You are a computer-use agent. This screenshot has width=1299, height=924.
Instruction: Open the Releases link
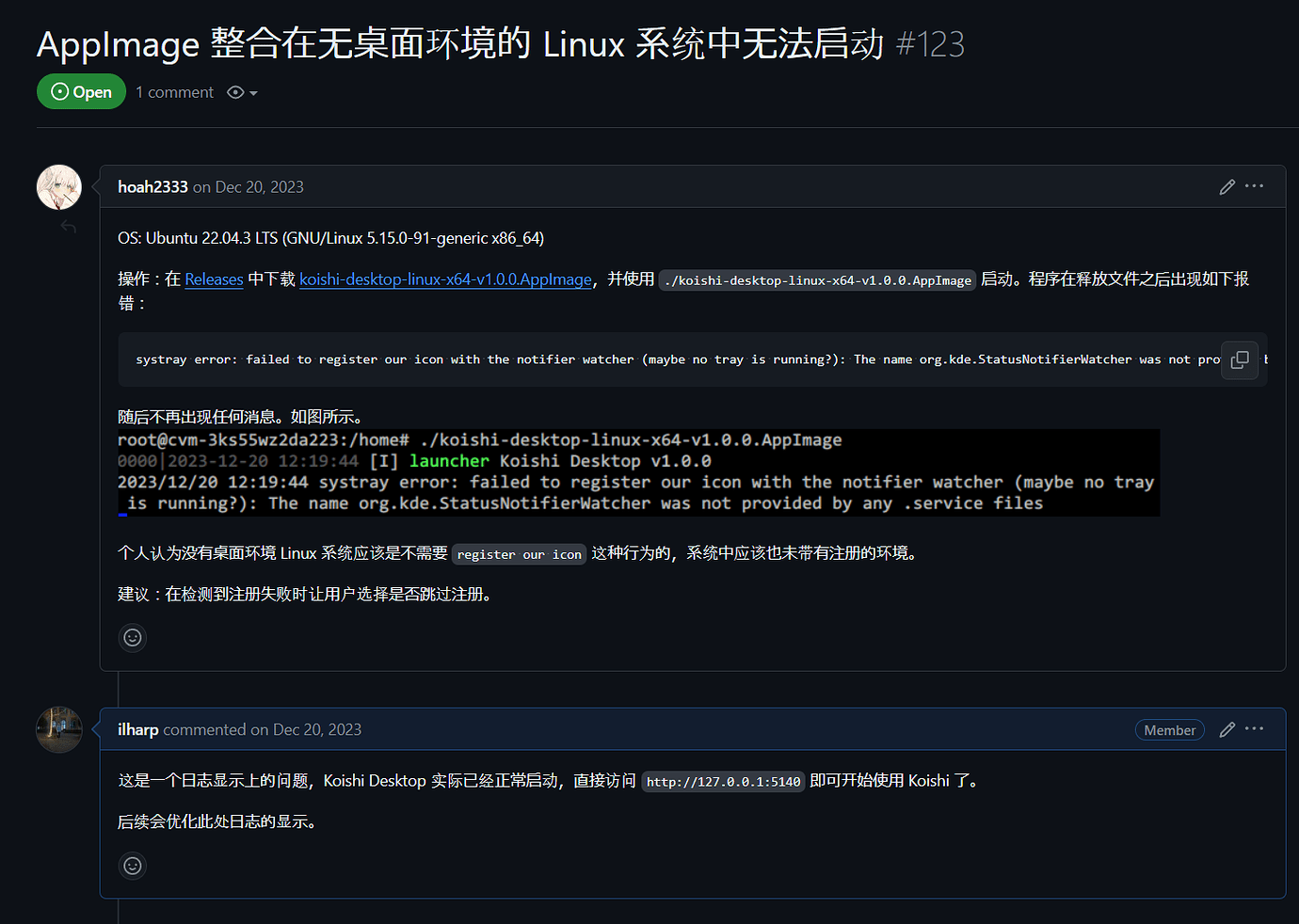214,279
